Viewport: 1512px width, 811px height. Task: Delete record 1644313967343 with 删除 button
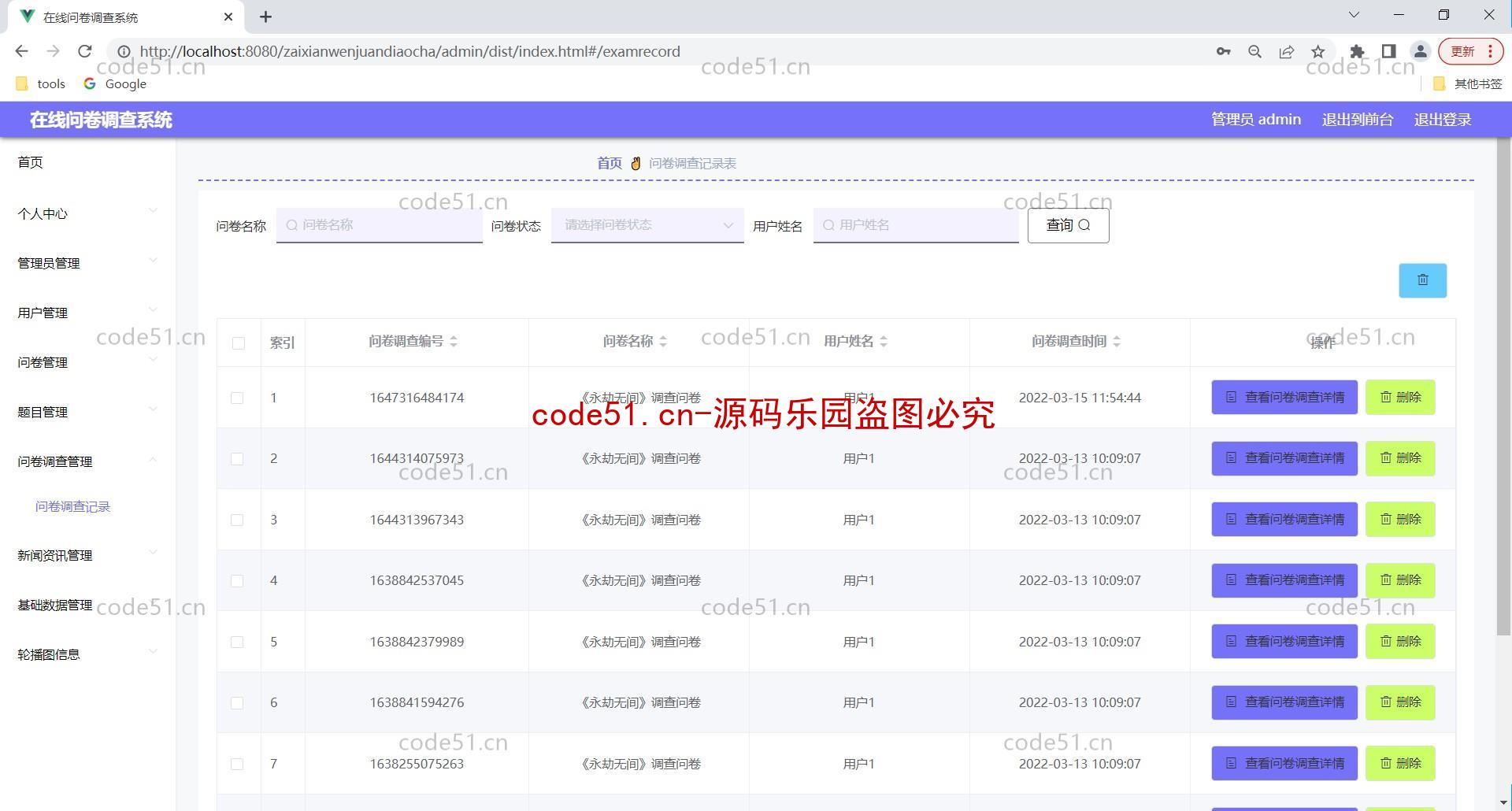tap(1400, 519)
